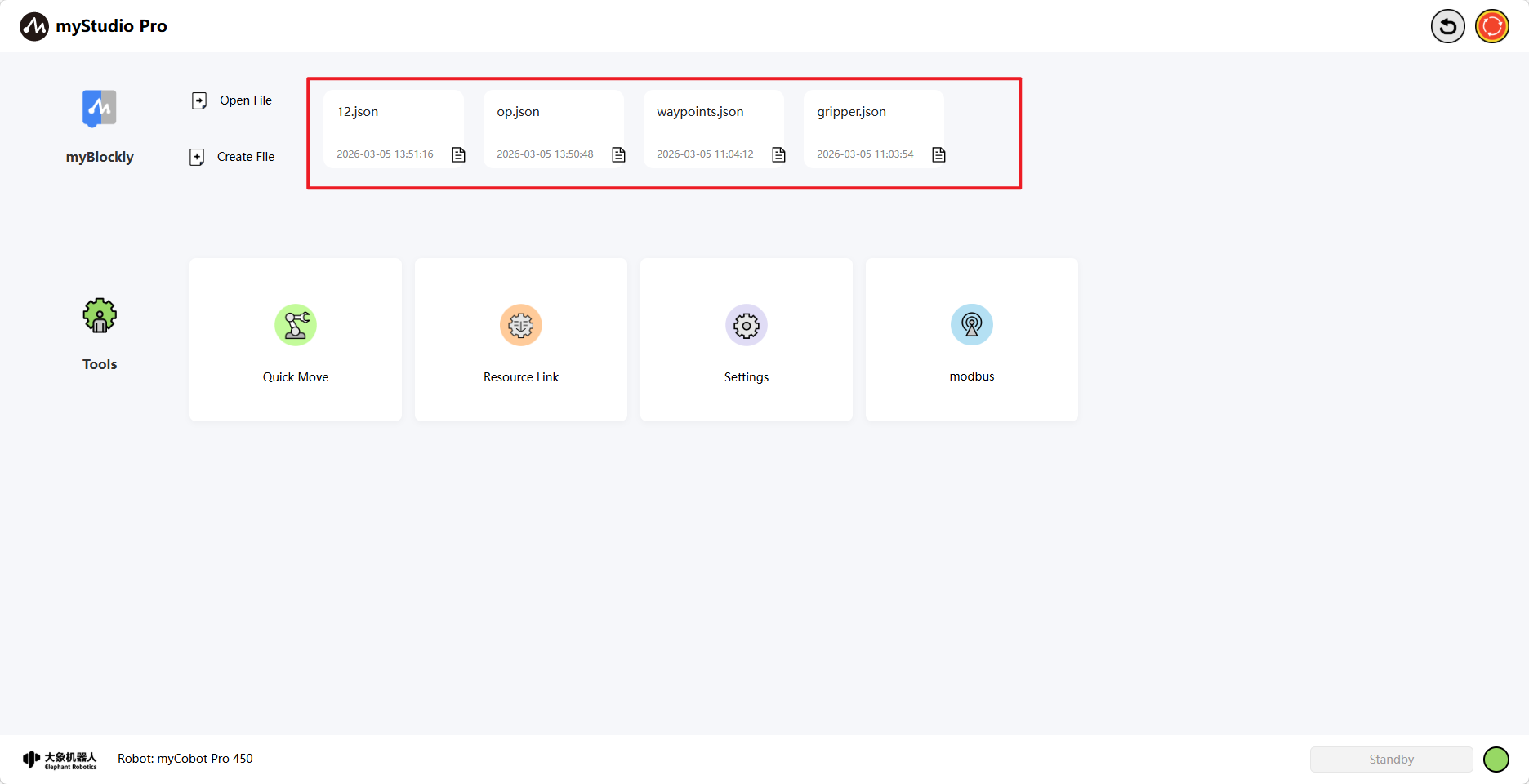Launch the modbus antenna icon

click(972, 325)
